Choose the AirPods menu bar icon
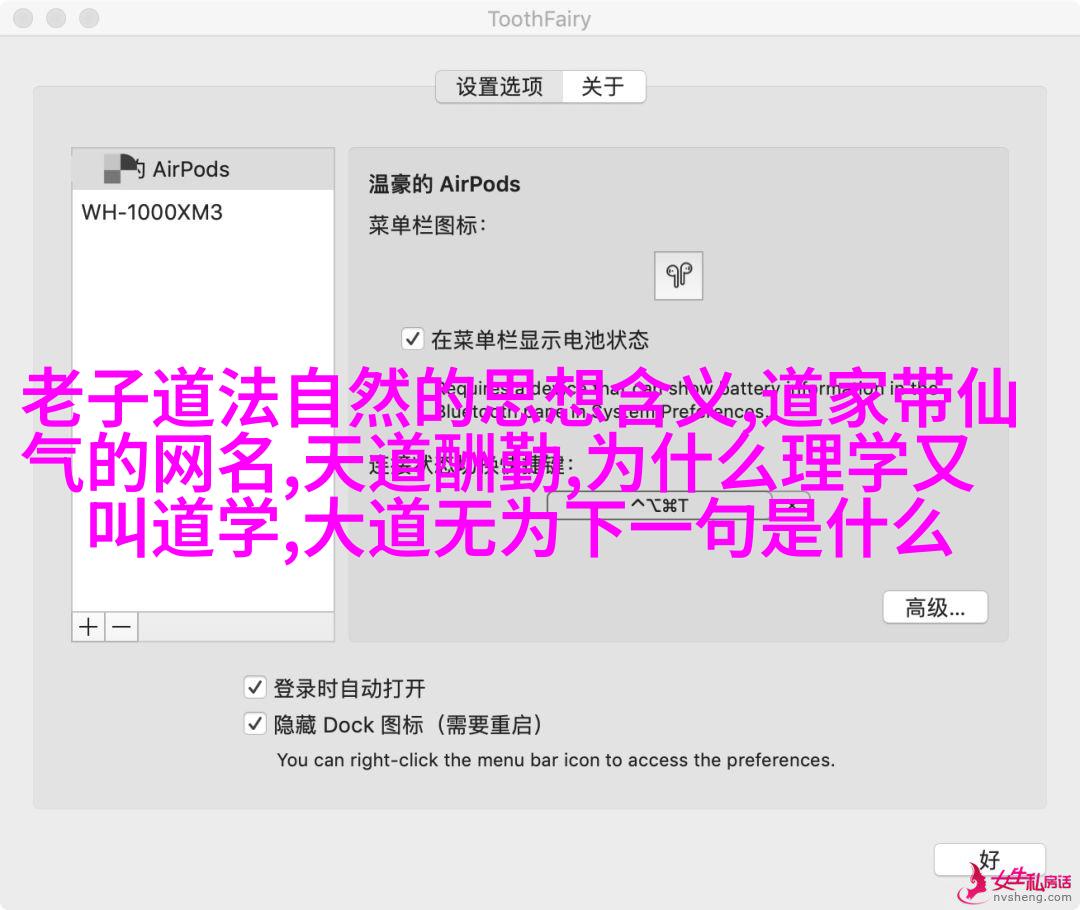Viewport: 1080px width, 910px height. tap(678, 276)
